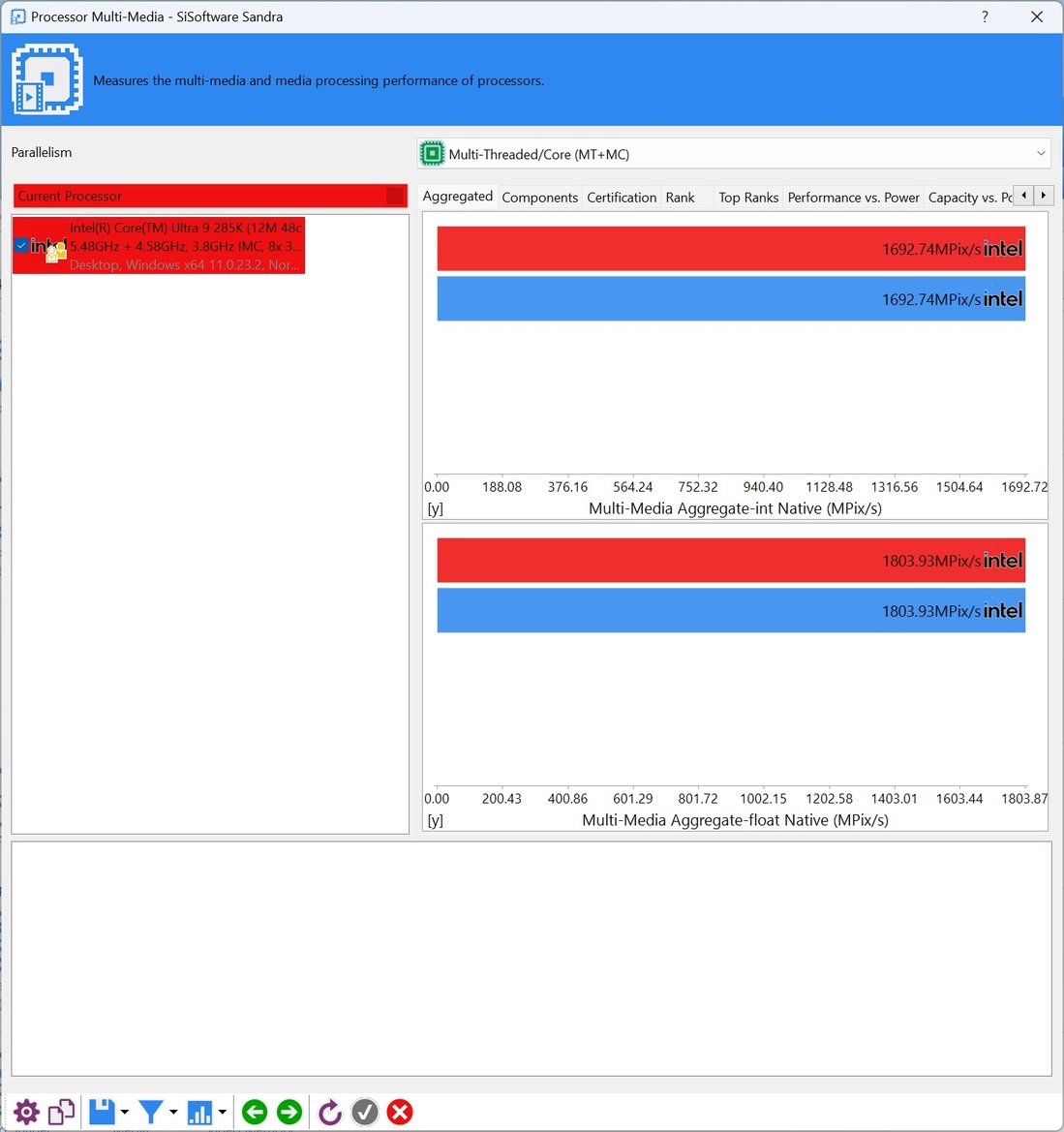Screen dimensions: 1064x1132
Task: Click the refresh results icon
Action: pos(330,1112)
